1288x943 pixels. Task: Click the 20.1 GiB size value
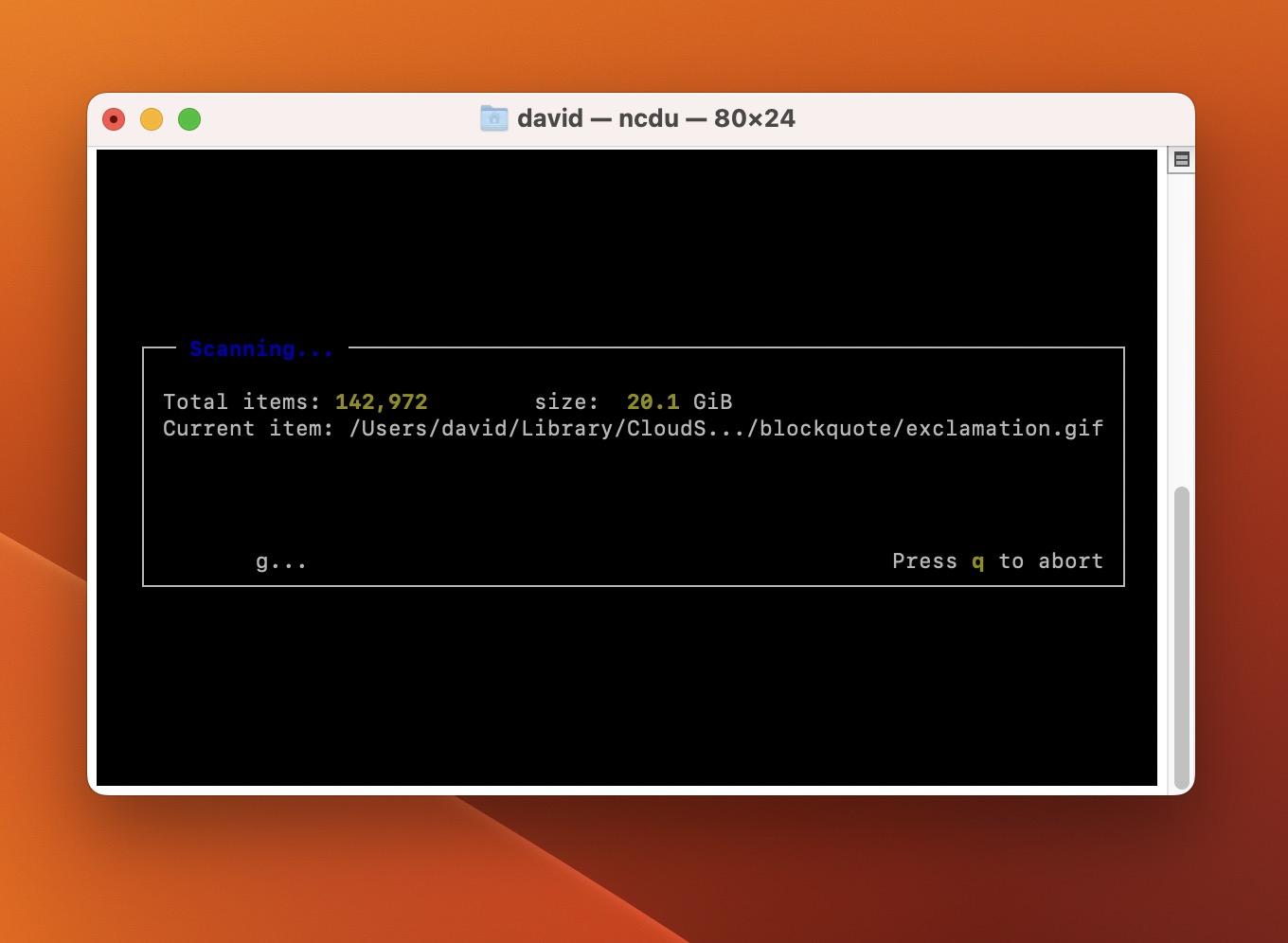pos(679,401)
